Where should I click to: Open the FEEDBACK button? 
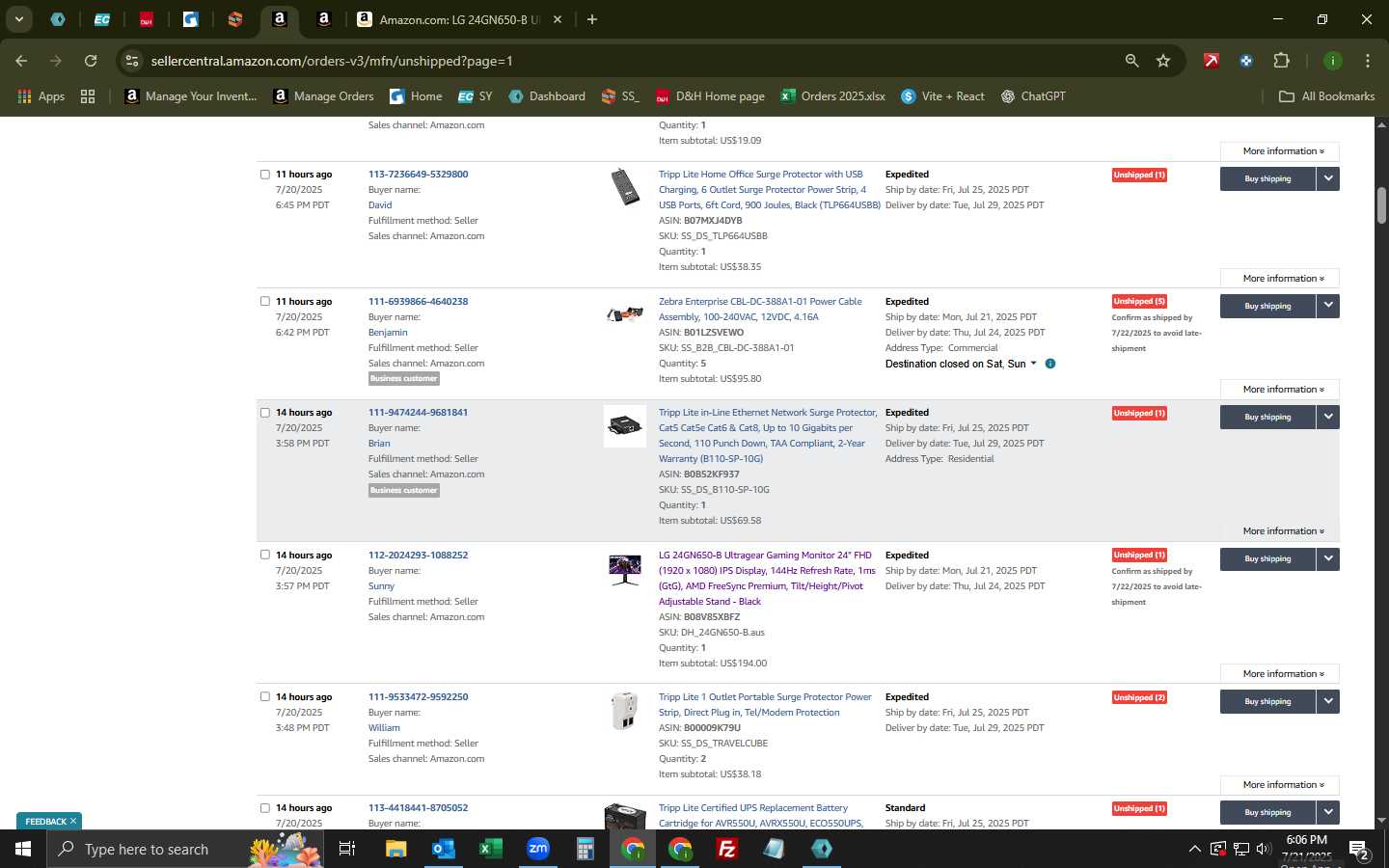[x=45, y=821]
